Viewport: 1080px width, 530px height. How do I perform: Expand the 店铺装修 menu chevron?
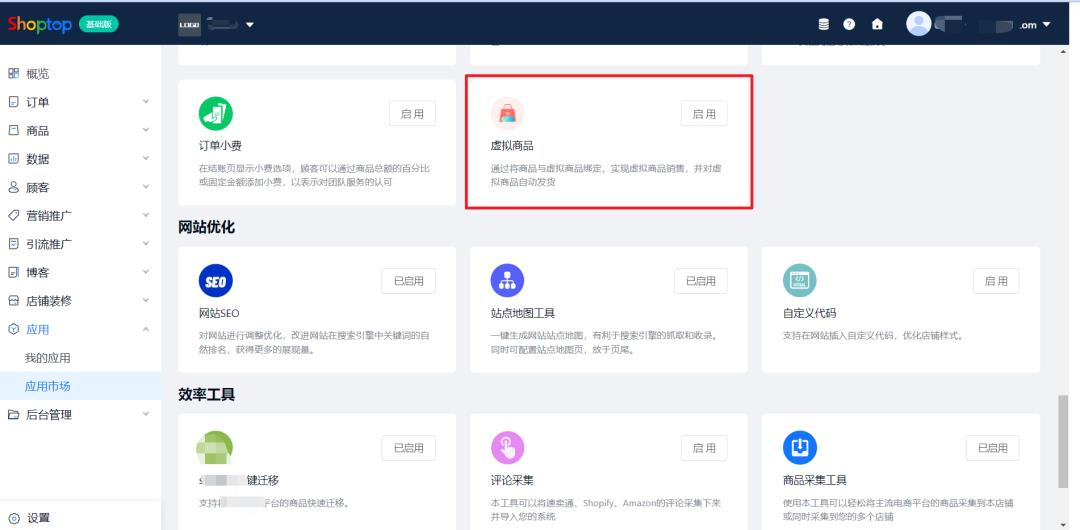click(x=145, y=300)
